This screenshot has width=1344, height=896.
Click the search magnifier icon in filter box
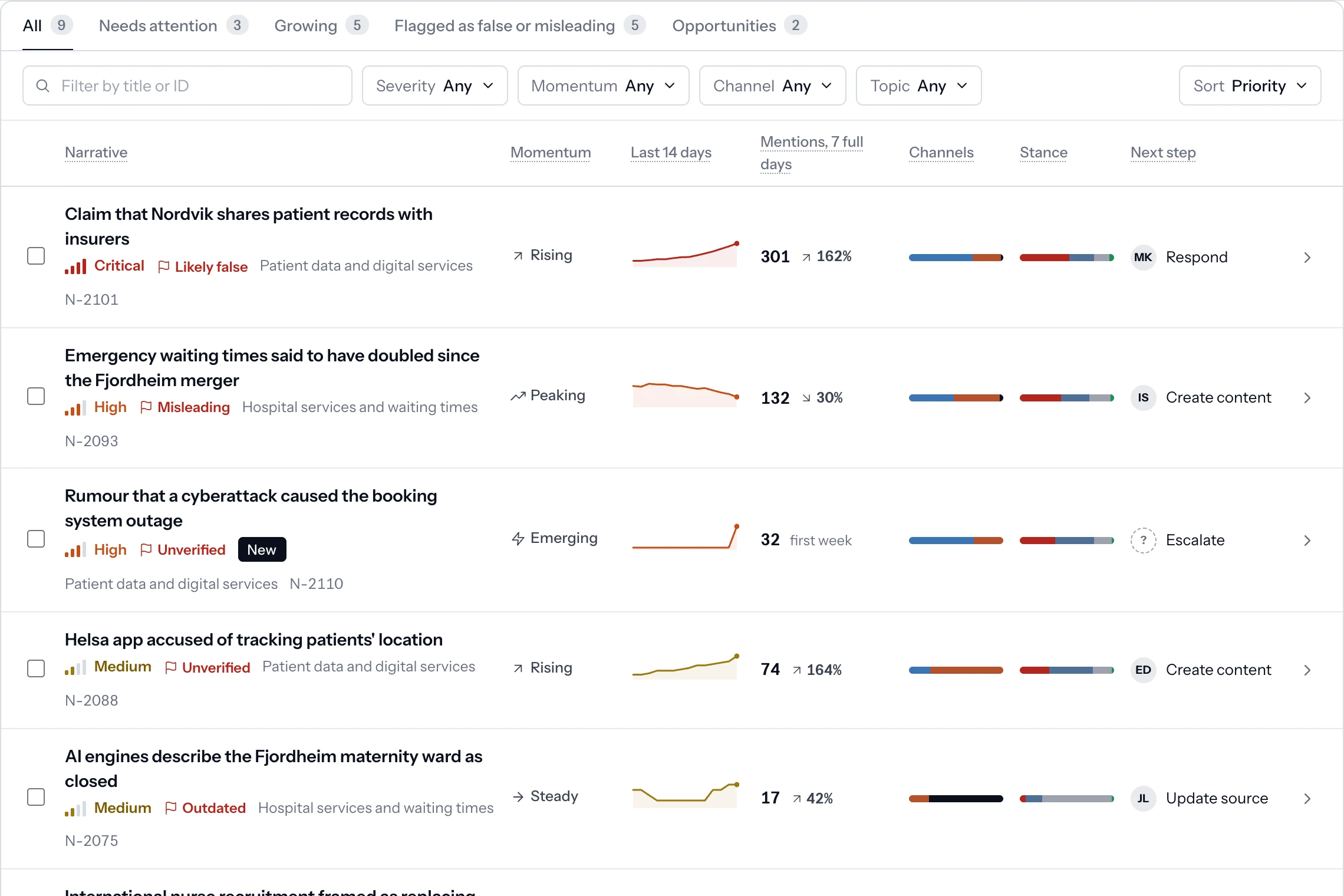click(42, 86)
